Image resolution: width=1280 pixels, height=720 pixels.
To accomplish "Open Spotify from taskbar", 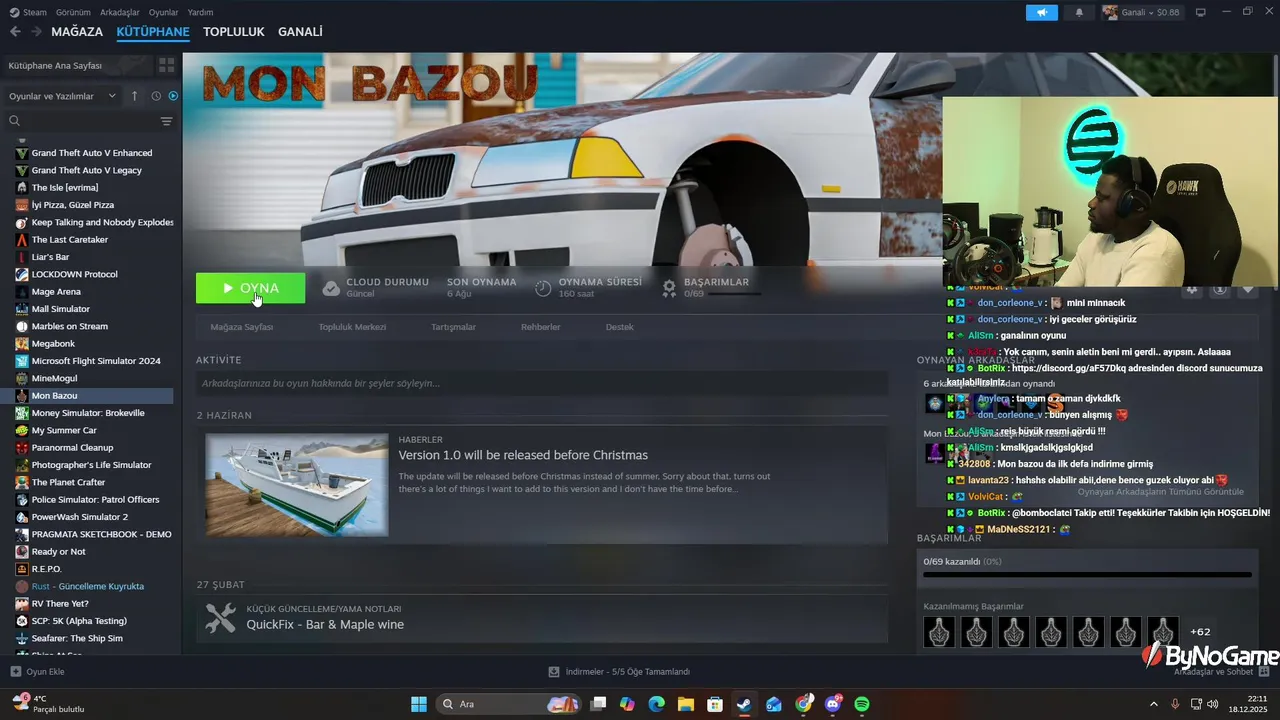I will (862, 704).
